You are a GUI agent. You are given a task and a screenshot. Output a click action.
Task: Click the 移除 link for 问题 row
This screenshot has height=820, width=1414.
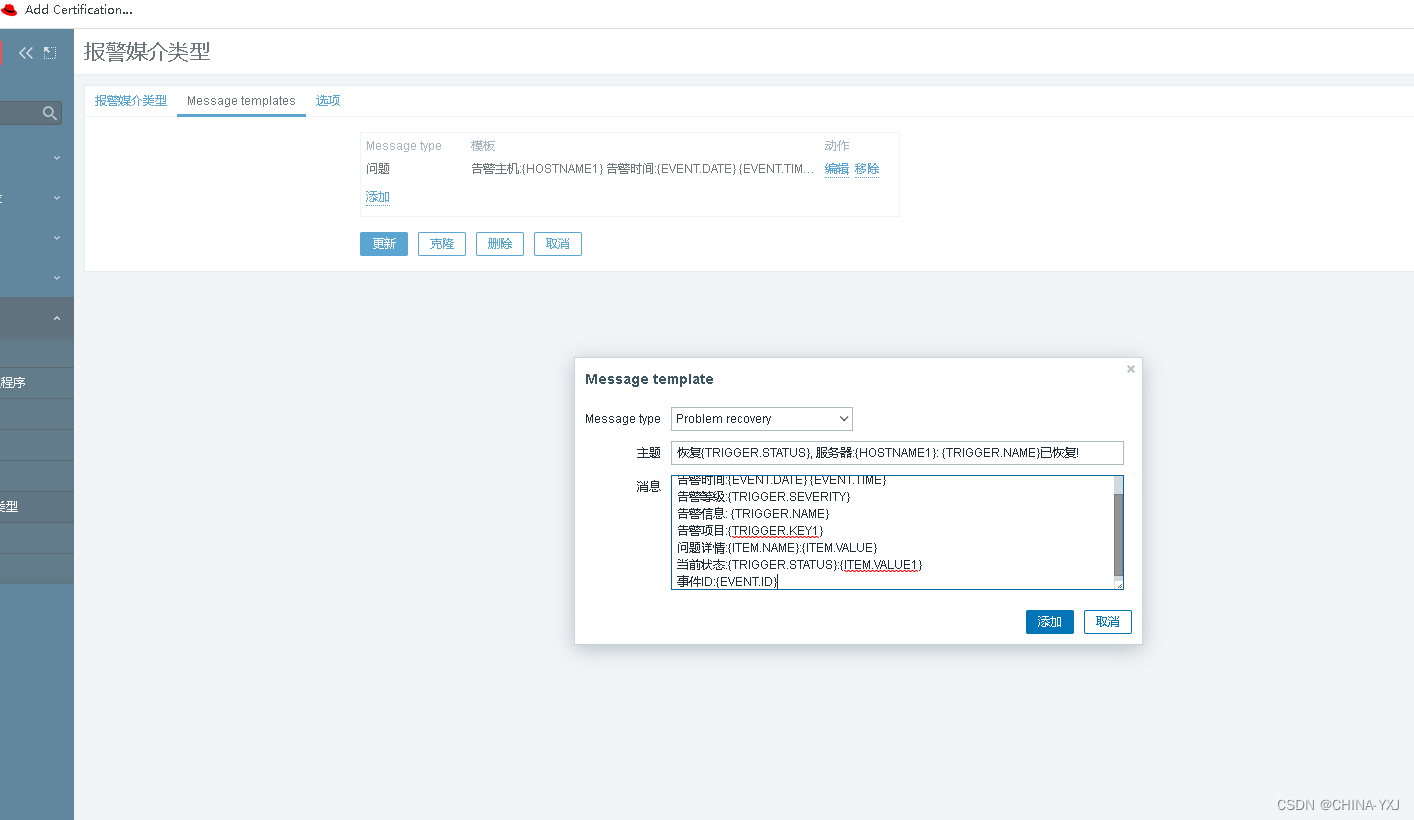pyautogui.click(x=867, y=169)
